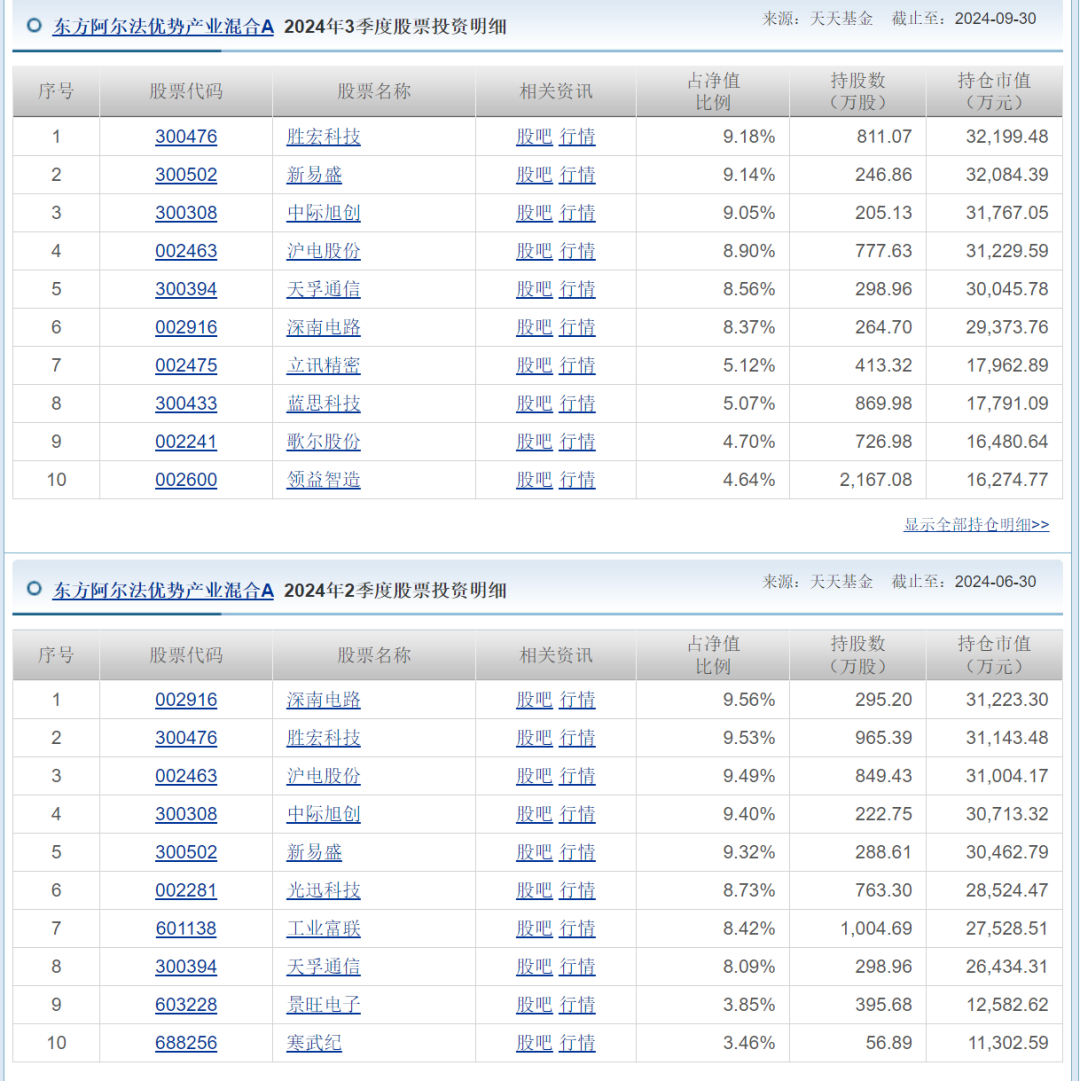Open 寒武纪 stock name link
Image resolution: width=1080 pixels, height=1081 pixels.
(314, 1043)
